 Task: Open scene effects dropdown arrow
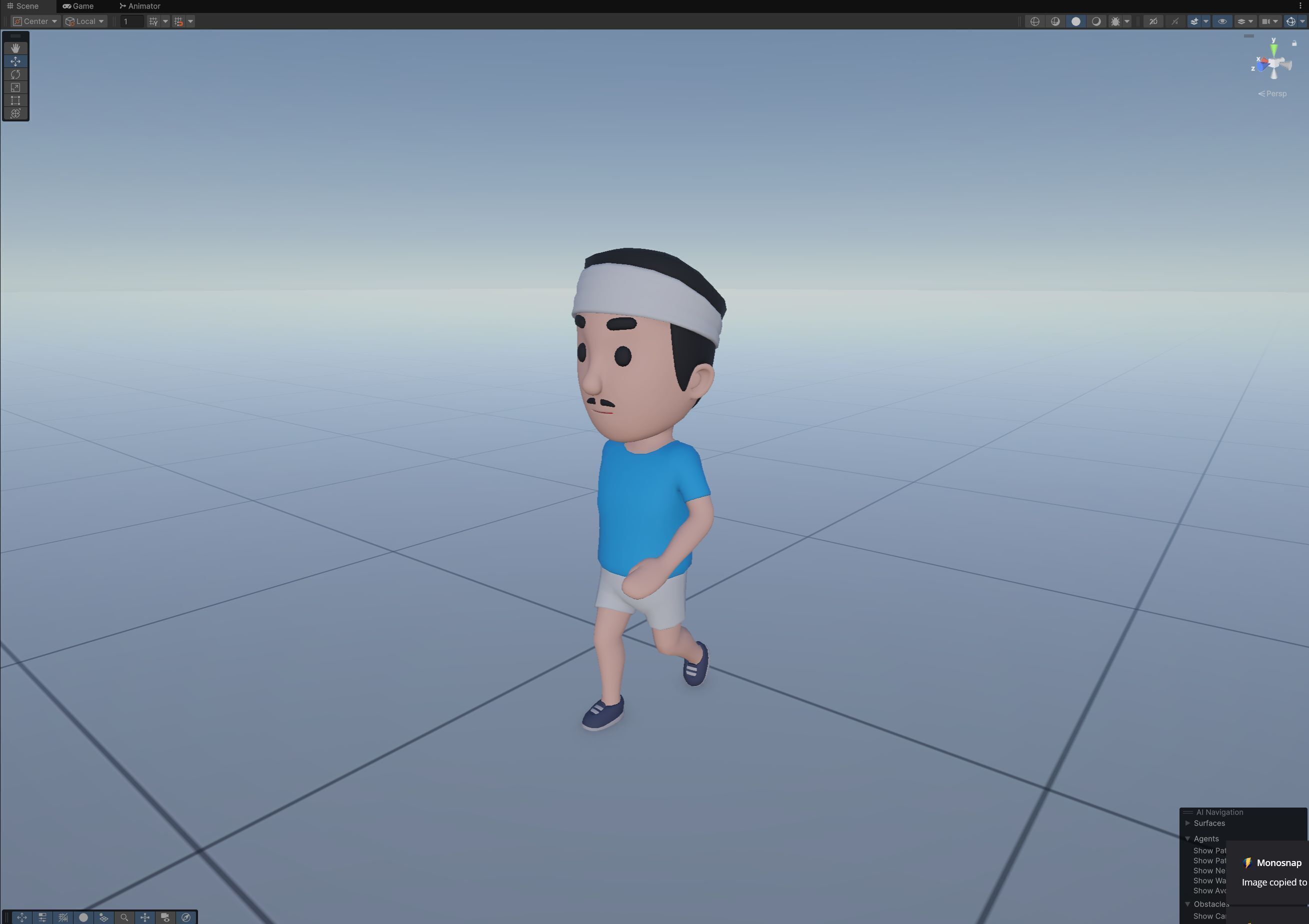tap(1206, 21)
